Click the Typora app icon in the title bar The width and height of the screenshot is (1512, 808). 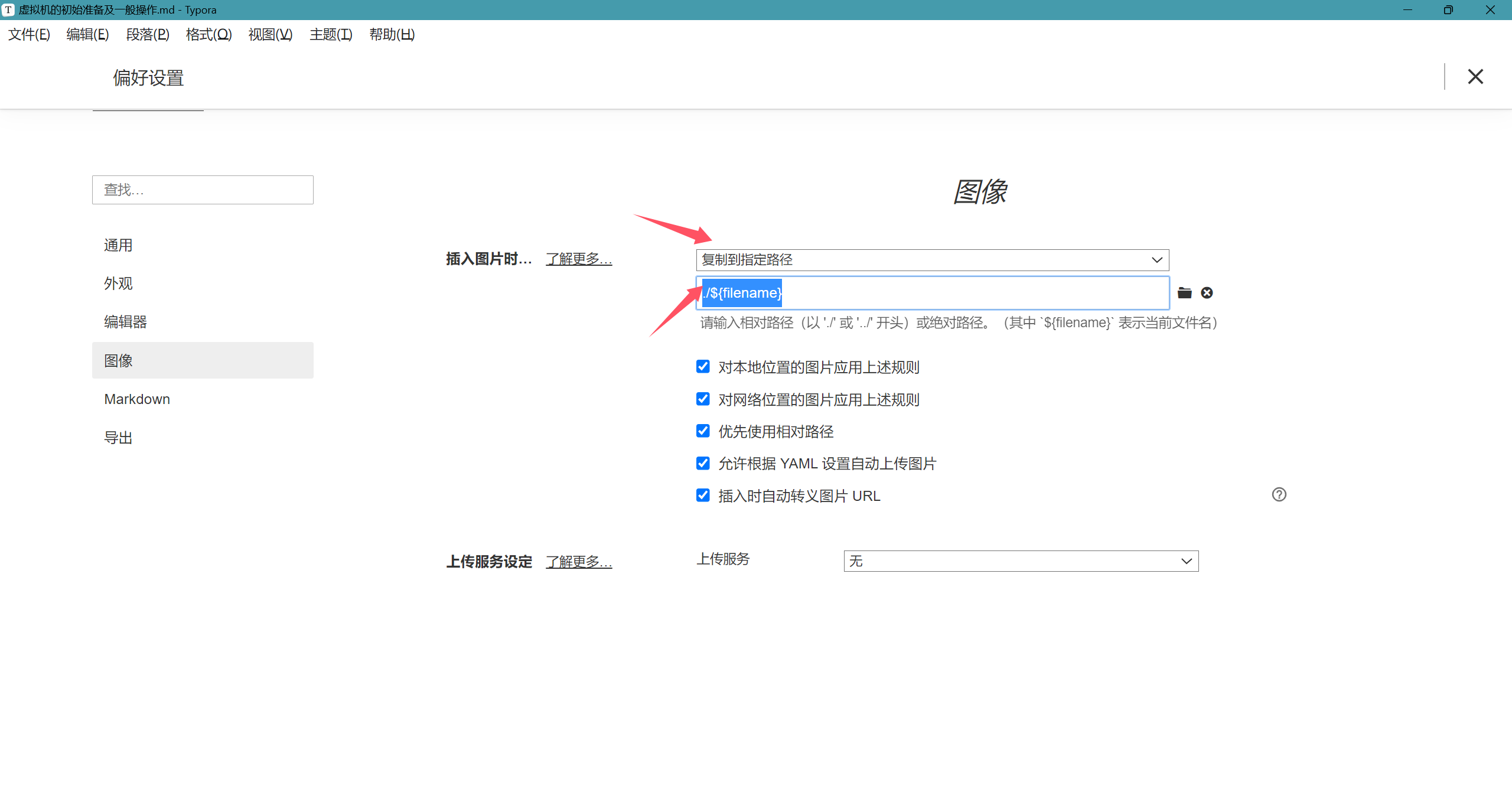click(x=8, y=10)
